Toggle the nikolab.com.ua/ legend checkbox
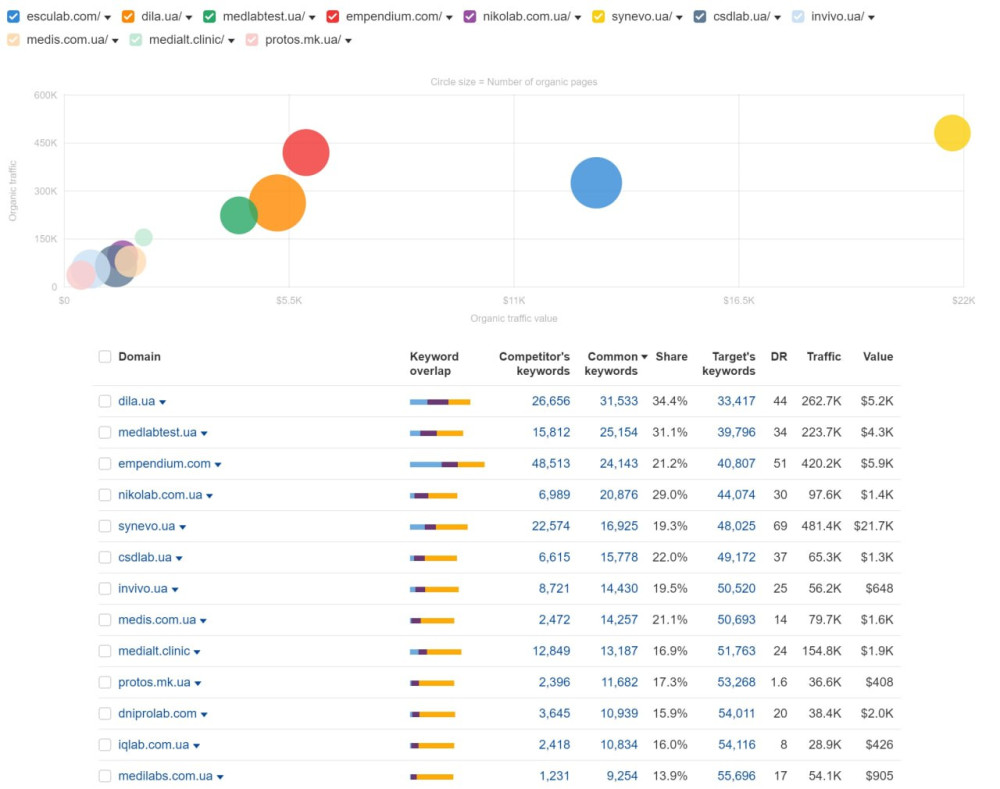1000x789 pixels. [469, 17]
